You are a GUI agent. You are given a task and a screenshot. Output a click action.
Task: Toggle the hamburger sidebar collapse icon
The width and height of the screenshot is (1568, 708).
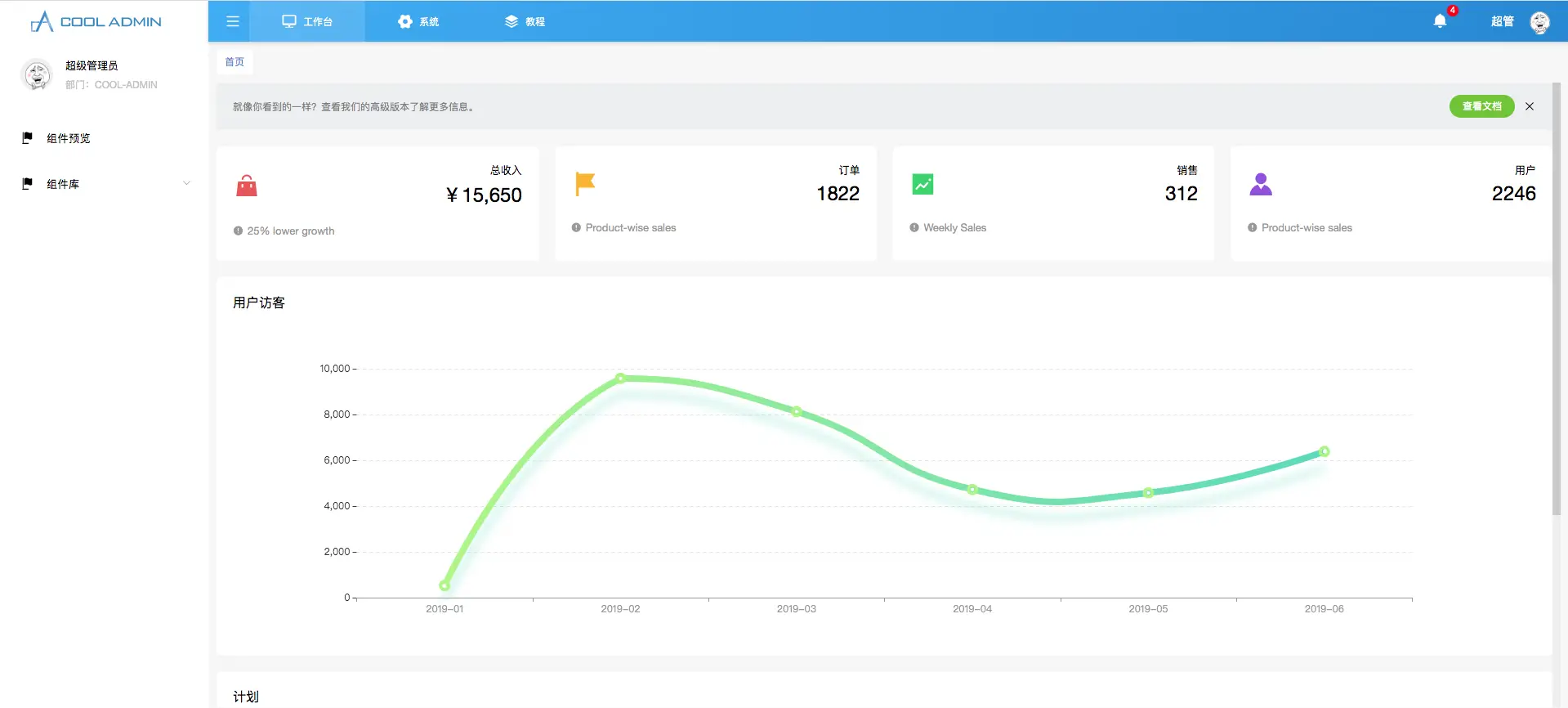tap(232, 21)
